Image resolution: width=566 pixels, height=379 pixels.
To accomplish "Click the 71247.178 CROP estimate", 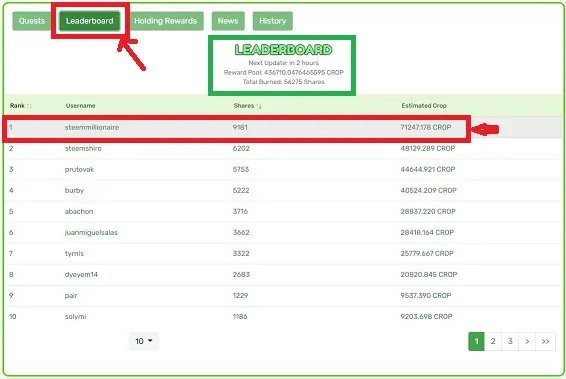I will pyautogui.click(x=426, y=127).
